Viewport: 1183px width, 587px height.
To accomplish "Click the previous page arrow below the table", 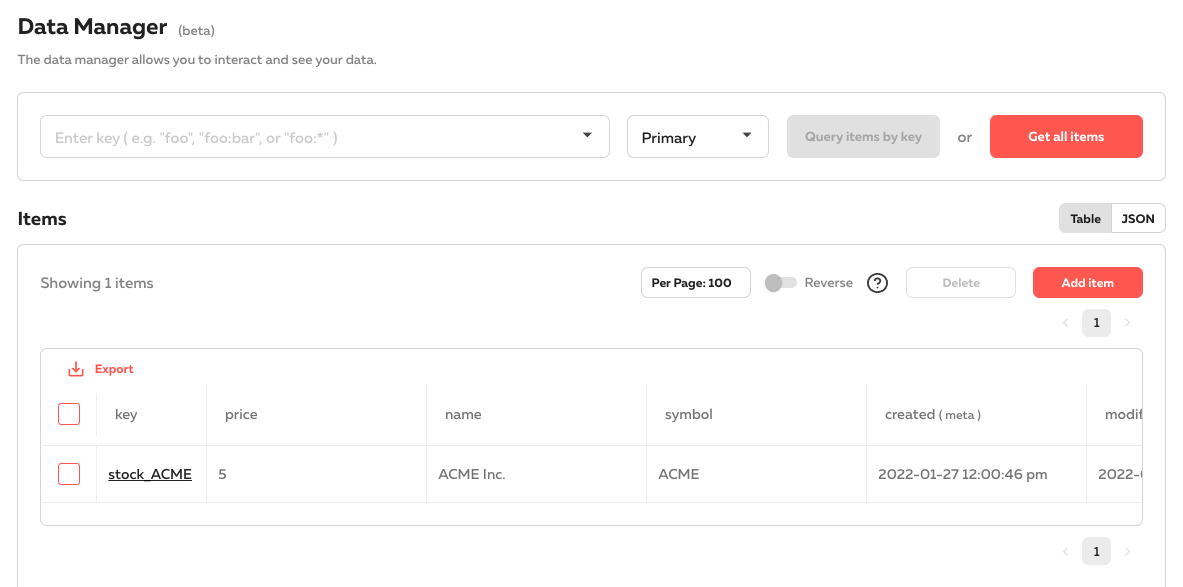I will tap(1065, 551).
